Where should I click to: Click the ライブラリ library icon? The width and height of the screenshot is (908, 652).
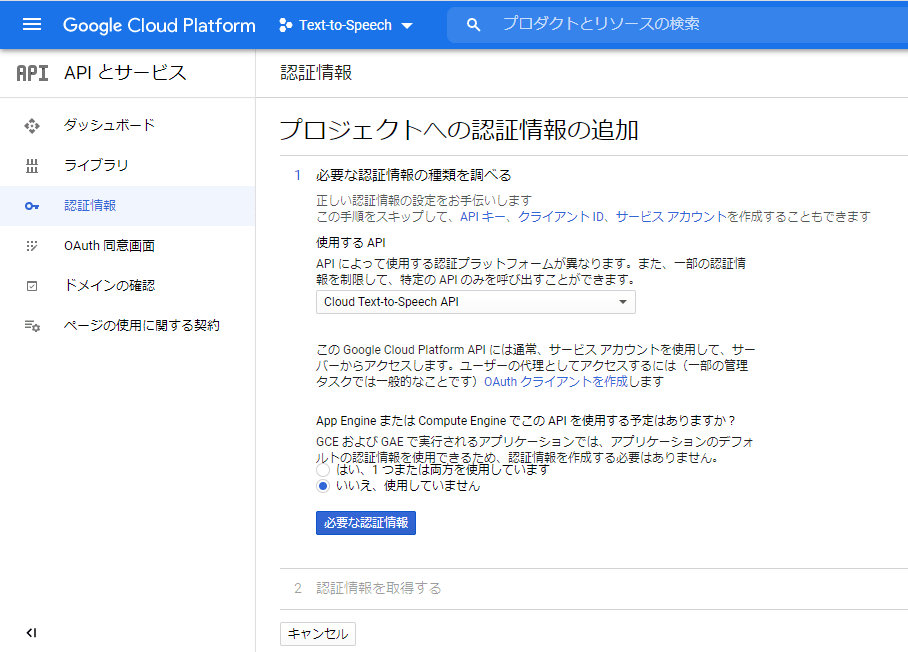click(32, 166)
